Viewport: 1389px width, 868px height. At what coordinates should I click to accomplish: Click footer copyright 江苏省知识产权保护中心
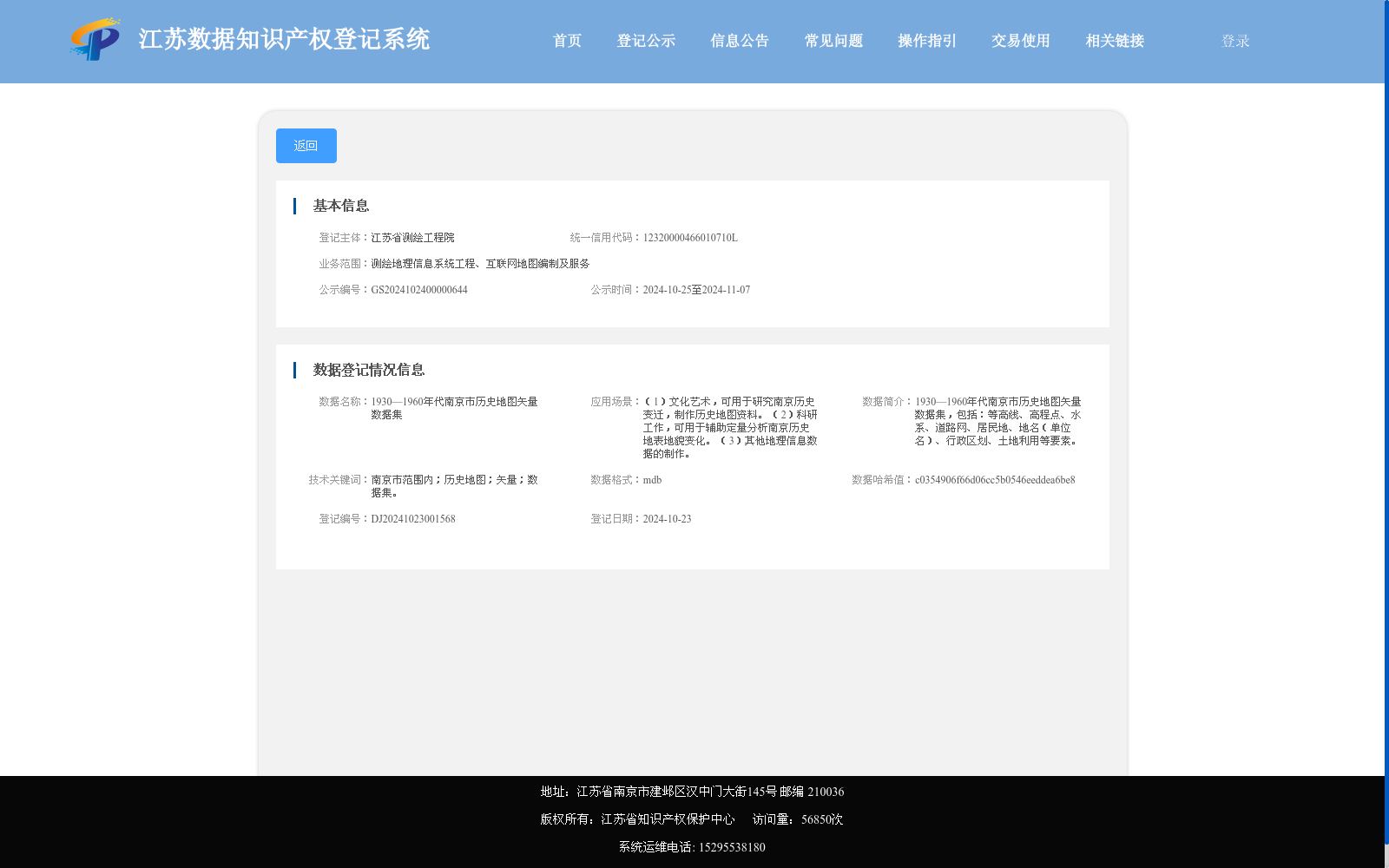coord(668,819)
